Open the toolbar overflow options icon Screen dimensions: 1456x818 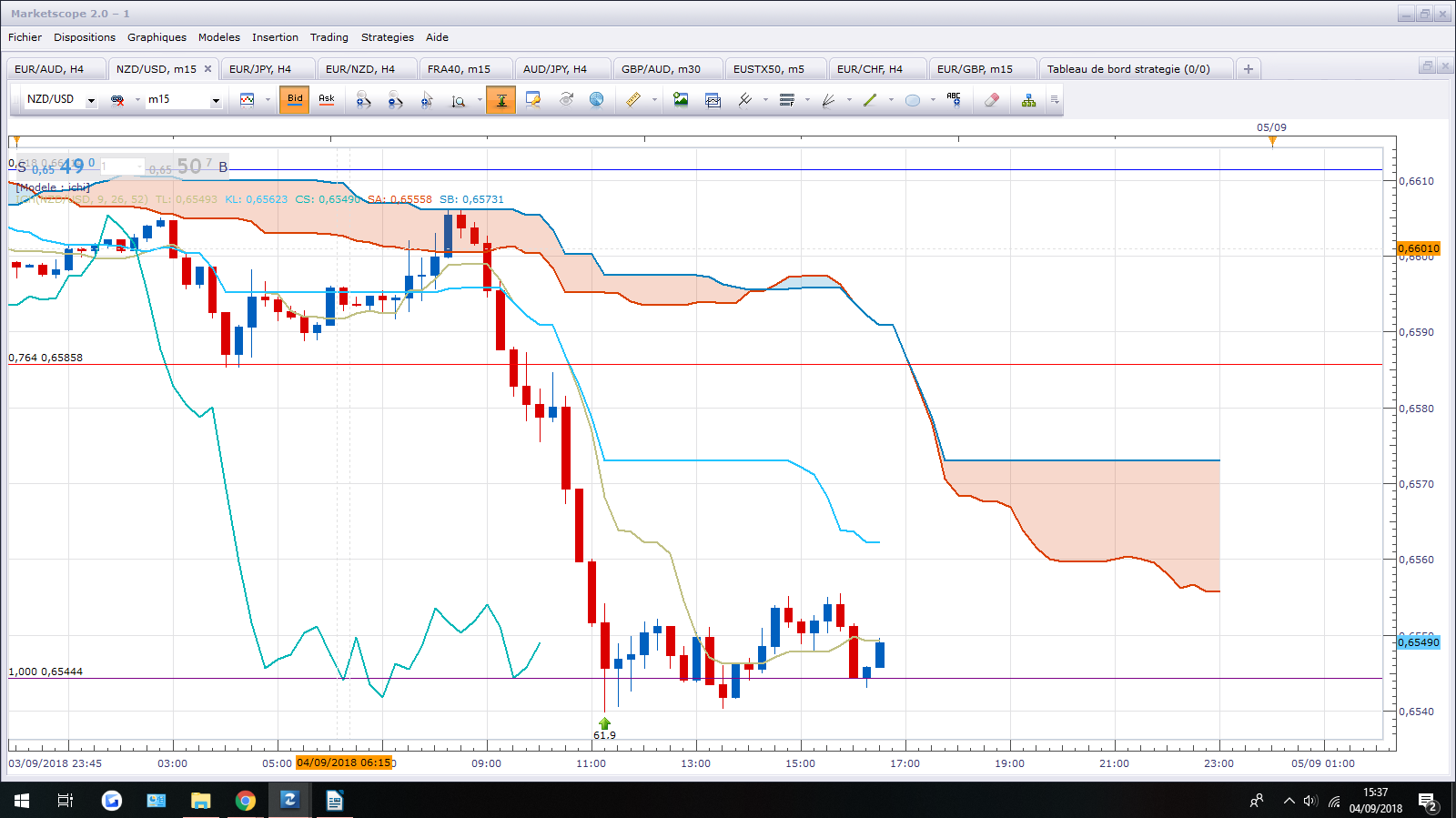coord(1055,100)
